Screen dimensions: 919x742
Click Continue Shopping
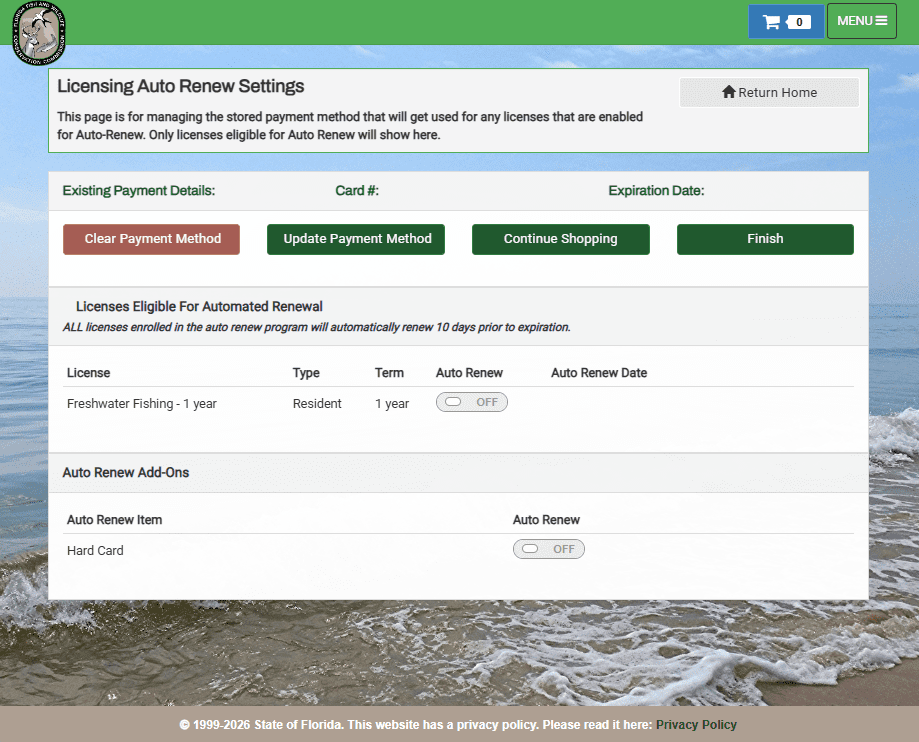point(560,239)
